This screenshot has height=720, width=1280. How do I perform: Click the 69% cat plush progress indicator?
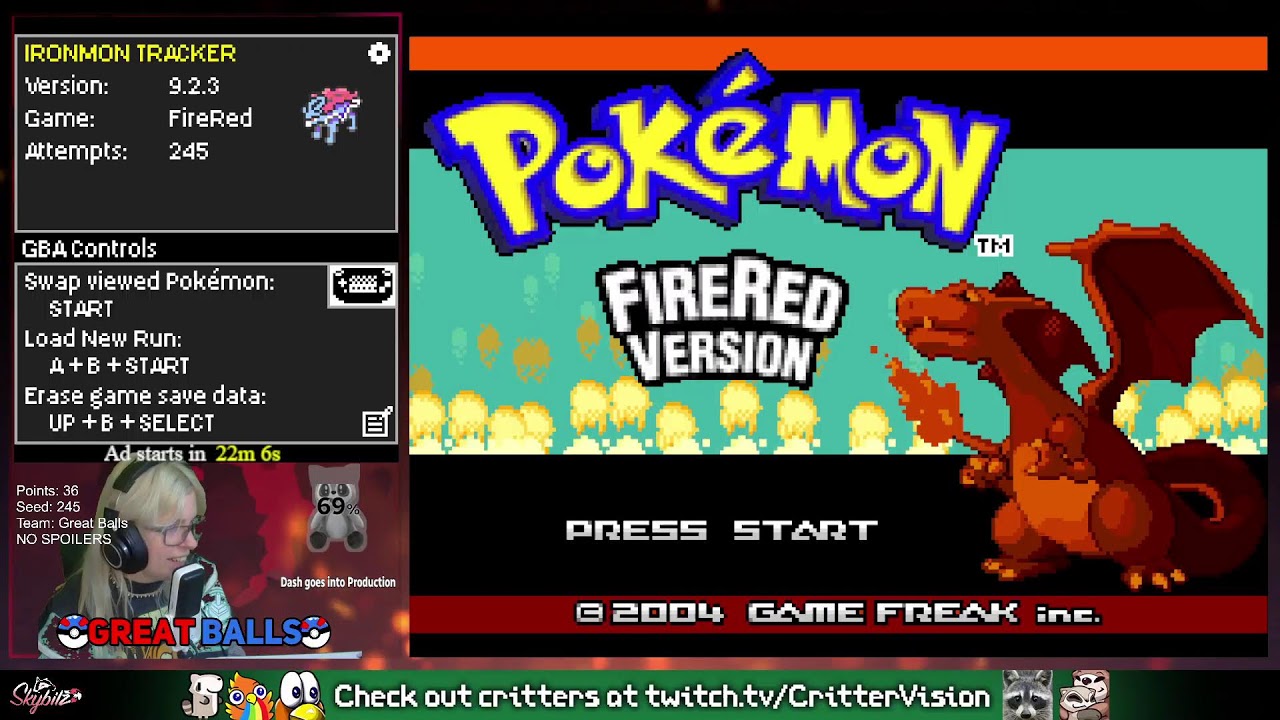[337, 509]
